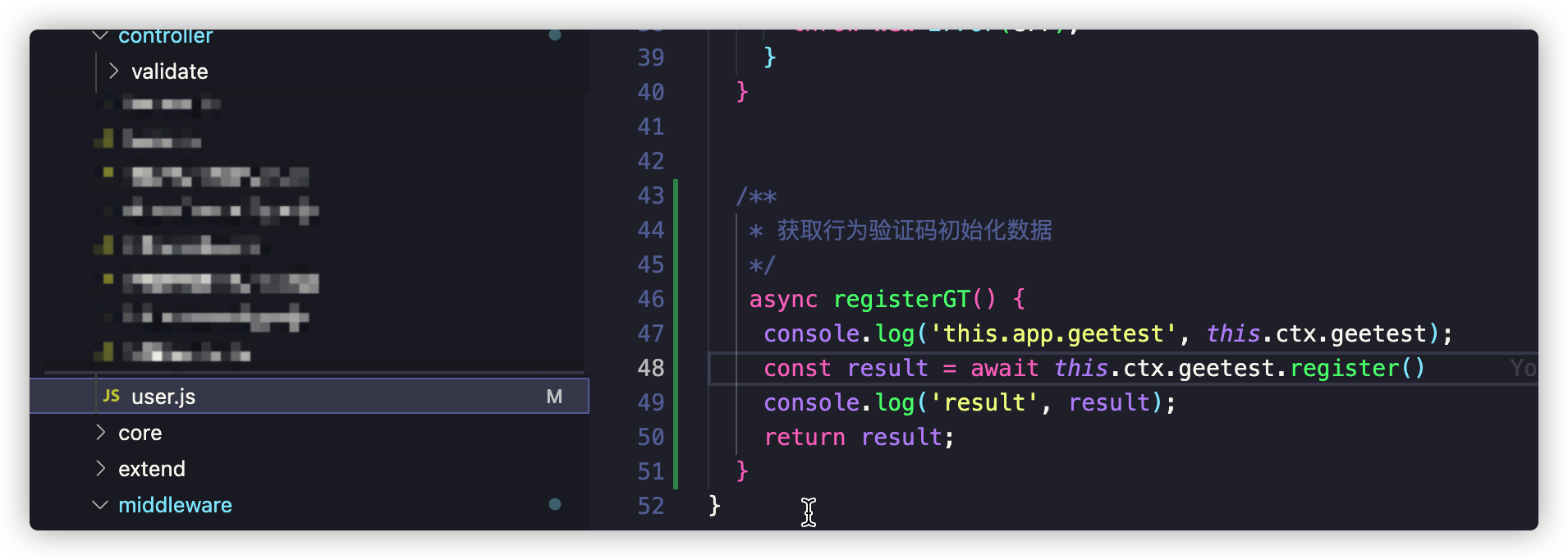Image resolution: width=1568 pixels, height=560 pixels.
Task: Click line number 49
Action: click(x=651, y=402)
